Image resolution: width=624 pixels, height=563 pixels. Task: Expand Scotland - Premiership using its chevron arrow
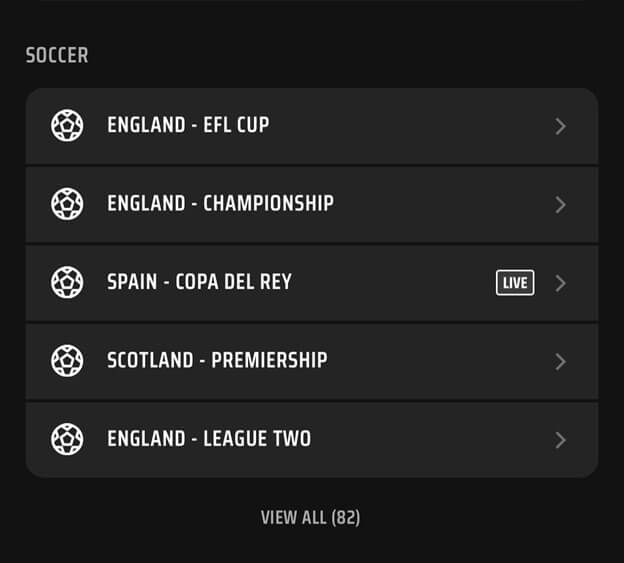560,361
